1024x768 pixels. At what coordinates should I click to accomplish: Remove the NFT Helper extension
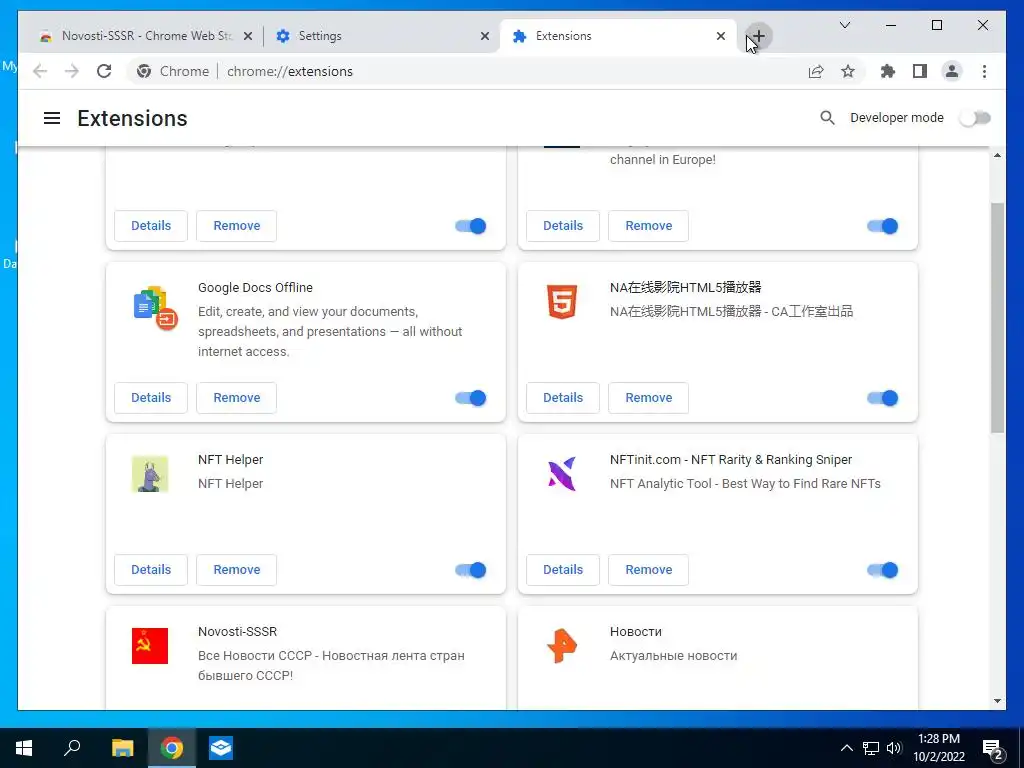tap(236, 569)
